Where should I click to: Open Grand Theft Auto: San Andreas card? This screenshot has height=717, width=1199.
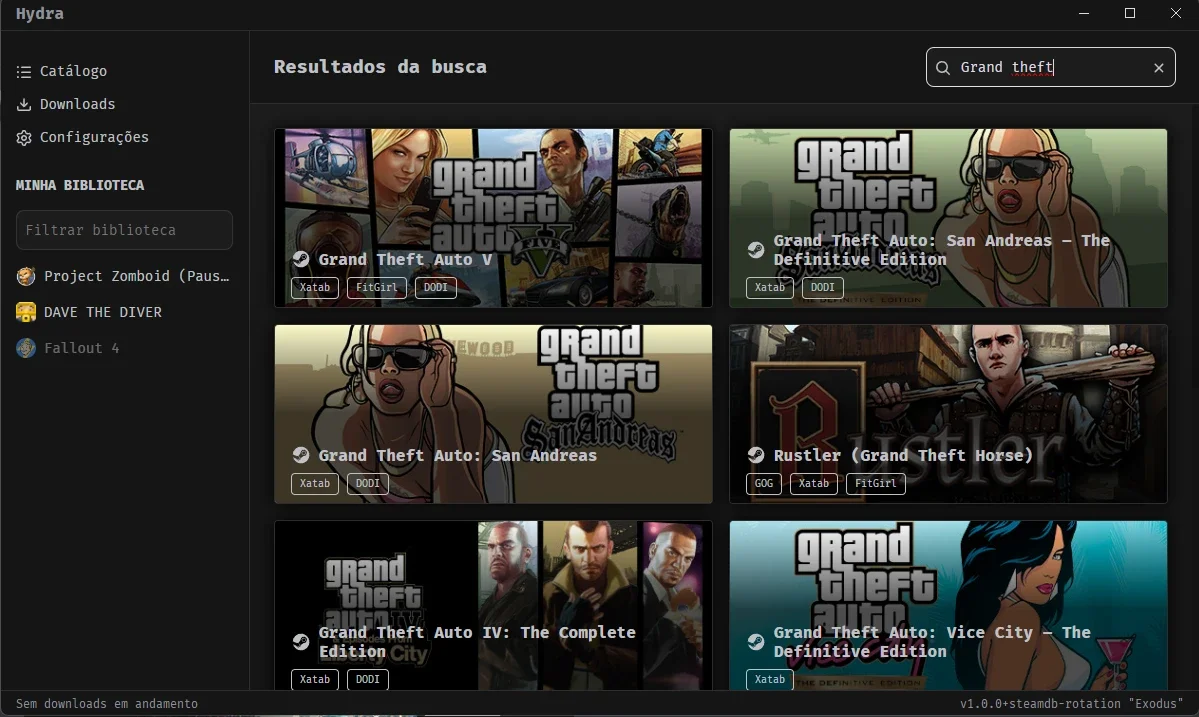click(x=493, y=414)
